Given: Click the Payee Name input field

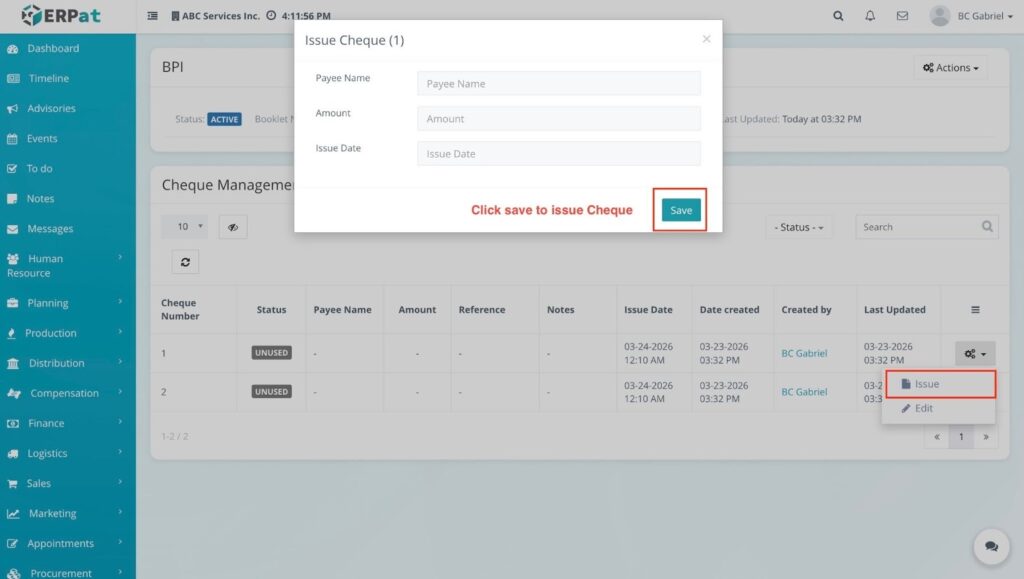Looking at the screenshot, I should (x=558, y=84).
